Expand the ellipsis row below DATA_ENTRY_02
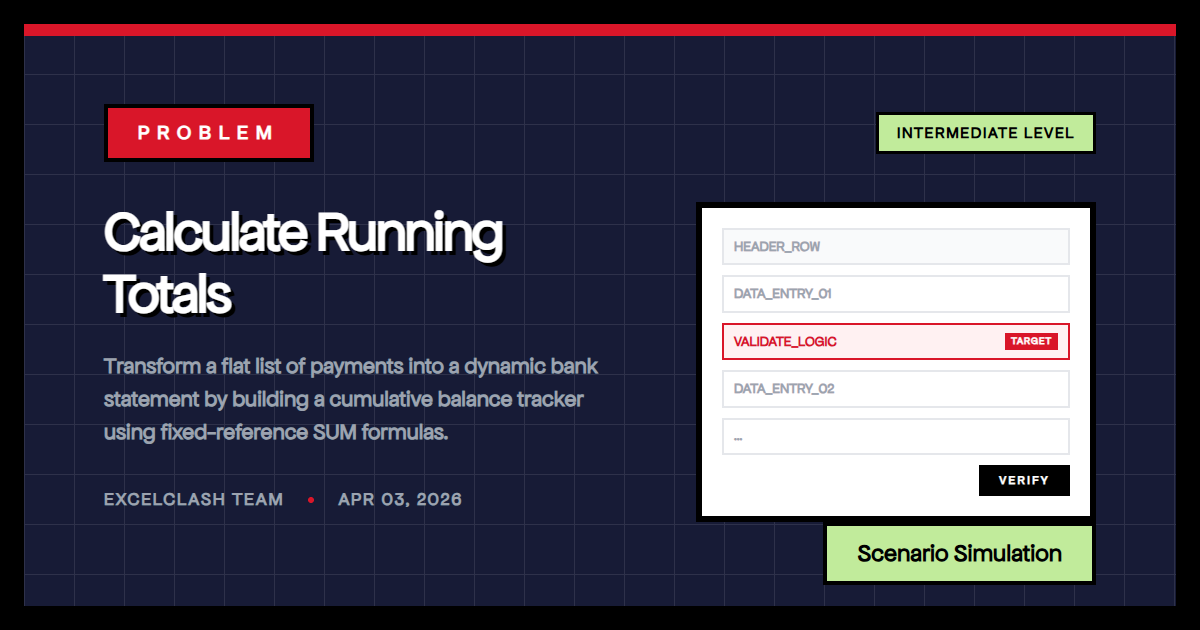 (895, 436)
